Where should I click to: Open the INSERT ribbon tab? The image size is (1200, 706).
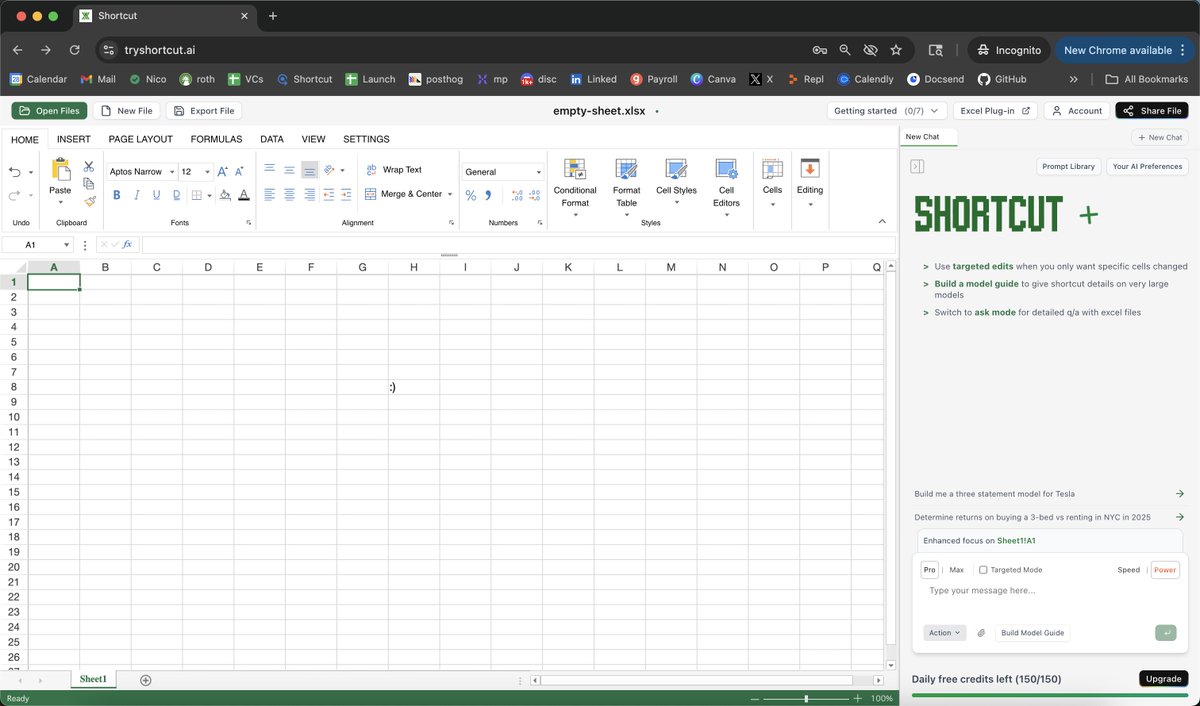coord(74,139)
